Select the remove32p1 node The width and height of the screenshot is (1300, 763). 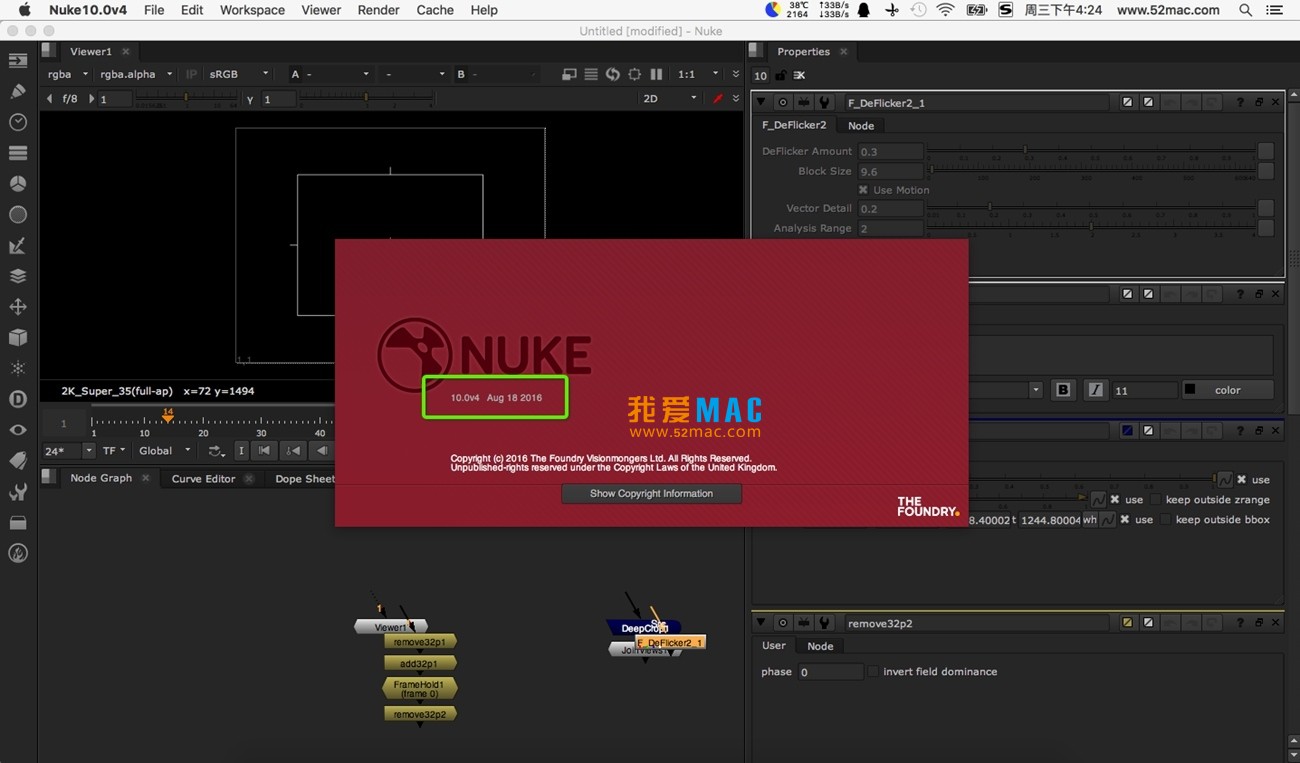tap(419, 642)
